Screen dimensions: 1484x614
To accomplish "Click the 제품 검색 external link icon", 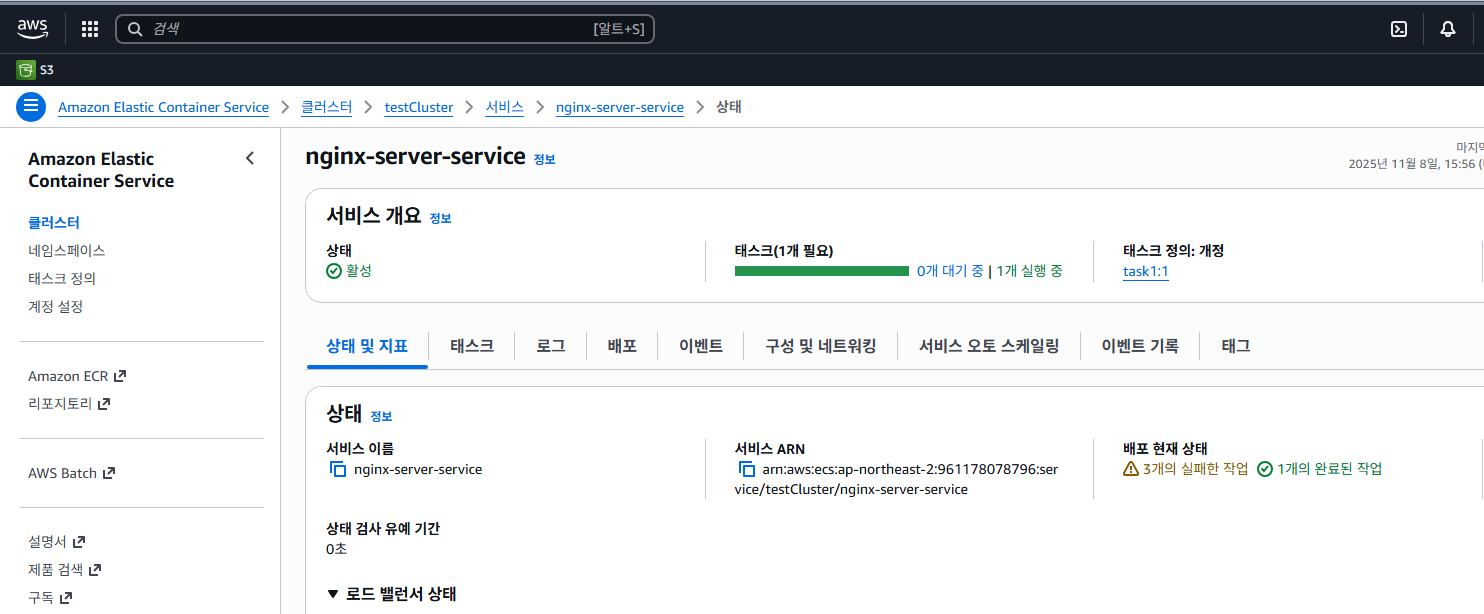I will click(95, 570).
